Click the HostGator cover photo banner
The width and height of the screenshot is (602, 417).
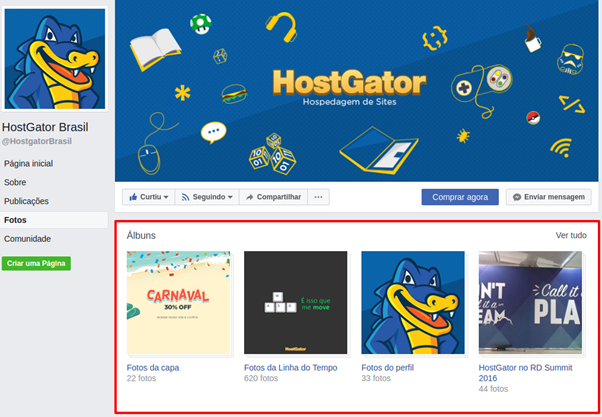coord(356,91)
